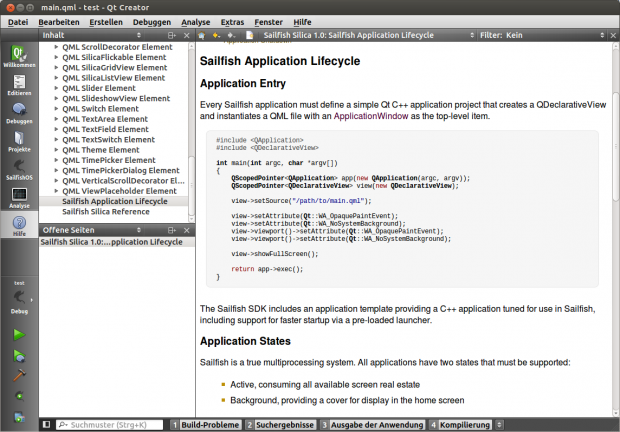Toggle the sidebar visibility button
The height and width of the screenshot is (432, 620).
(46, 425)
